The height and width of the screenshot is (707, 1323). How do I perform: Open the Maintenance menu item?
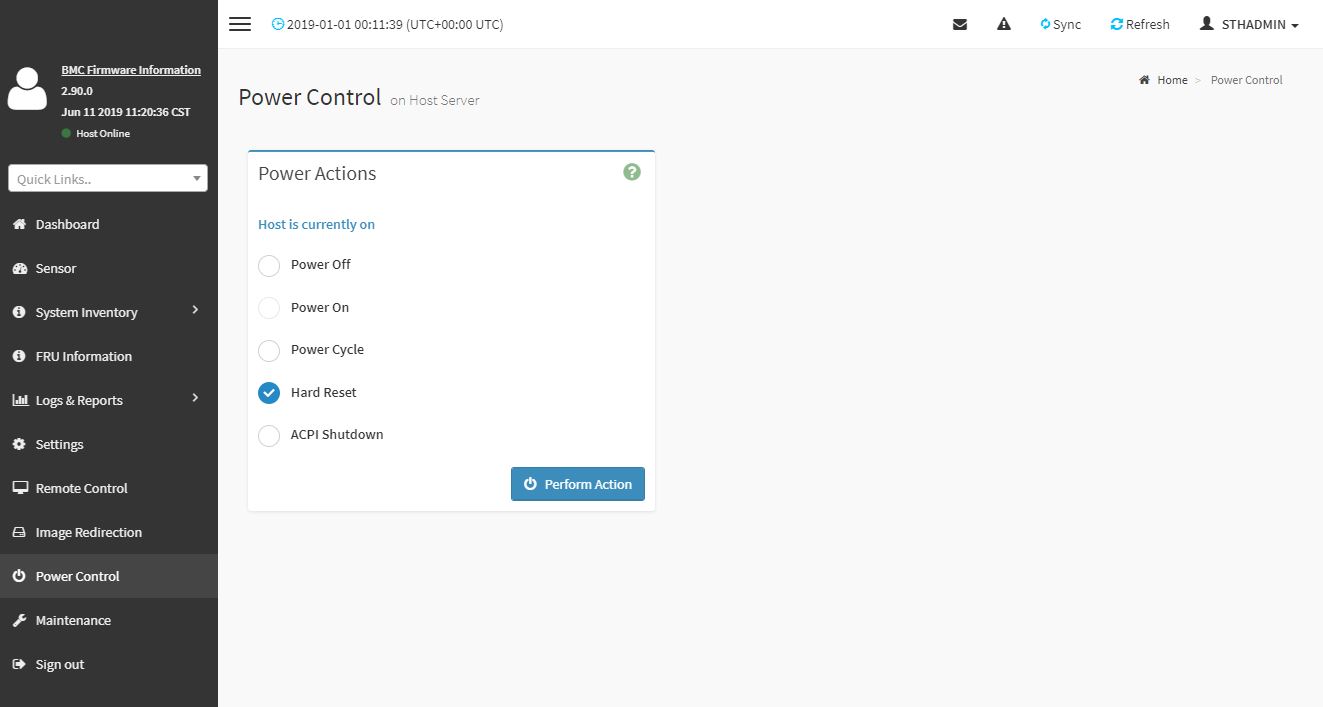pyautogui.click(x=73, y=620)
